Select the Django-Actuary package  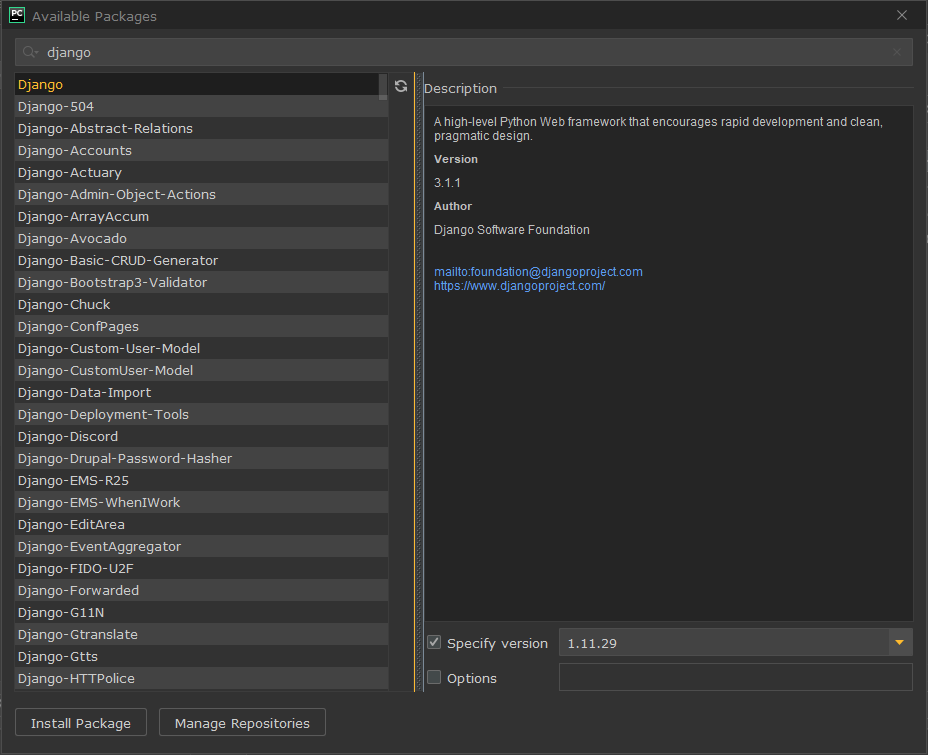tap(201, 172)
